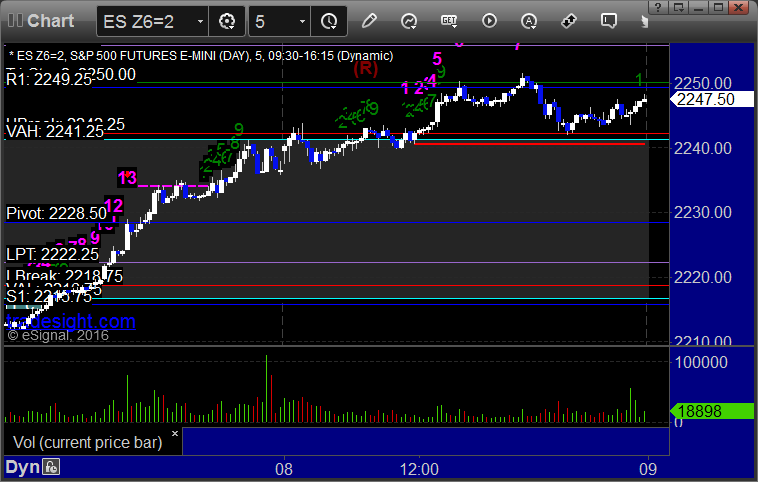This screenshot has height=482, width=758.
Task: Maximize the chart window
Action: (719, 7)
